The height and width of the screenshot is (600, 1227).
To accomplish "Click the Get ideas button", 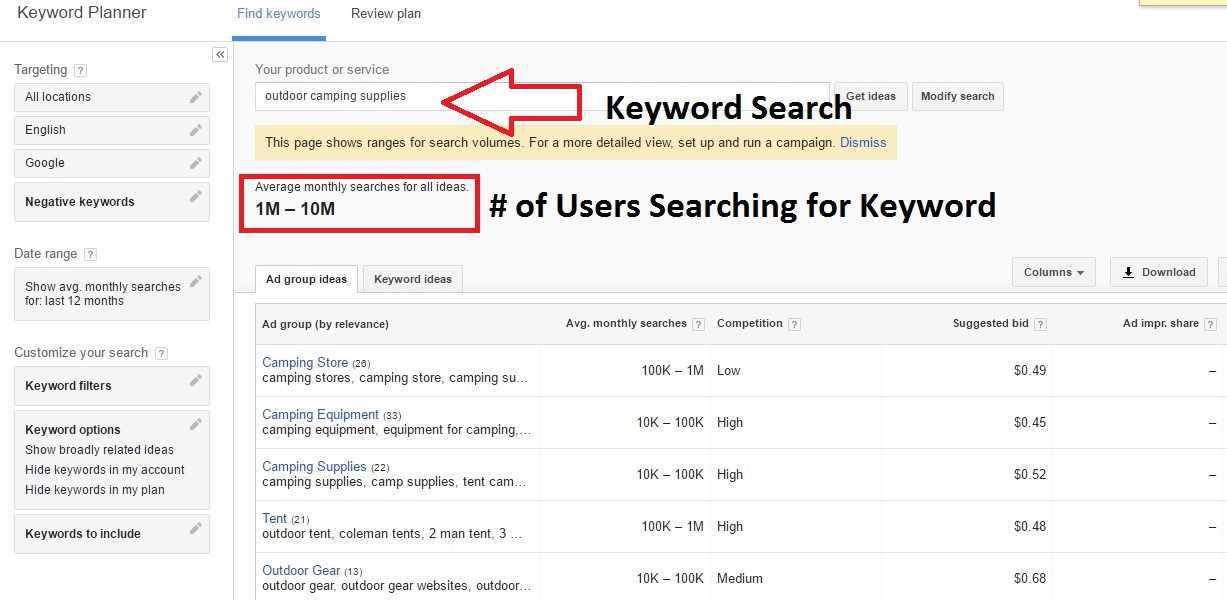I will (x=871, y=96).
